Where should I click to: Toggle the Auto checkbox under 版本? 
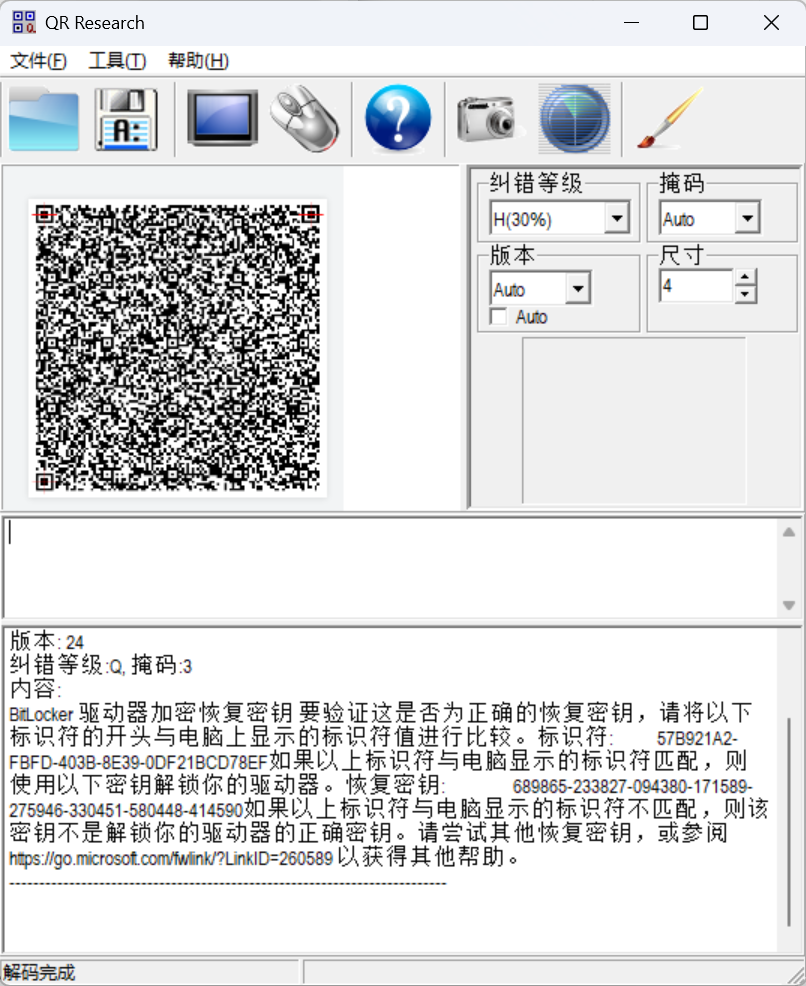click(x=499, y=316)
